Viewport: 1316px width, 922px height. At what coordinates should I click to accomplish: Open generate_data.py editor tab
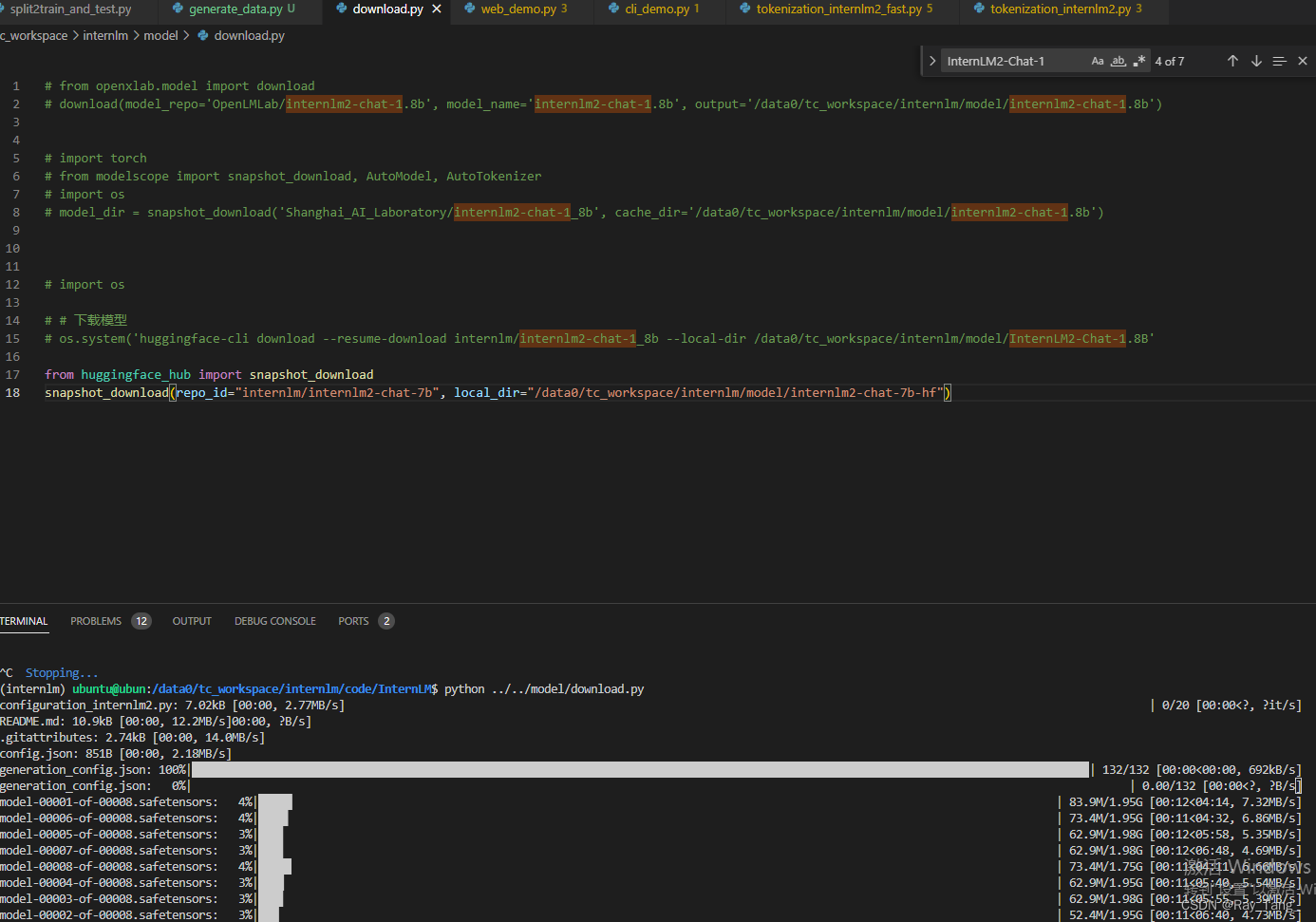241,9
